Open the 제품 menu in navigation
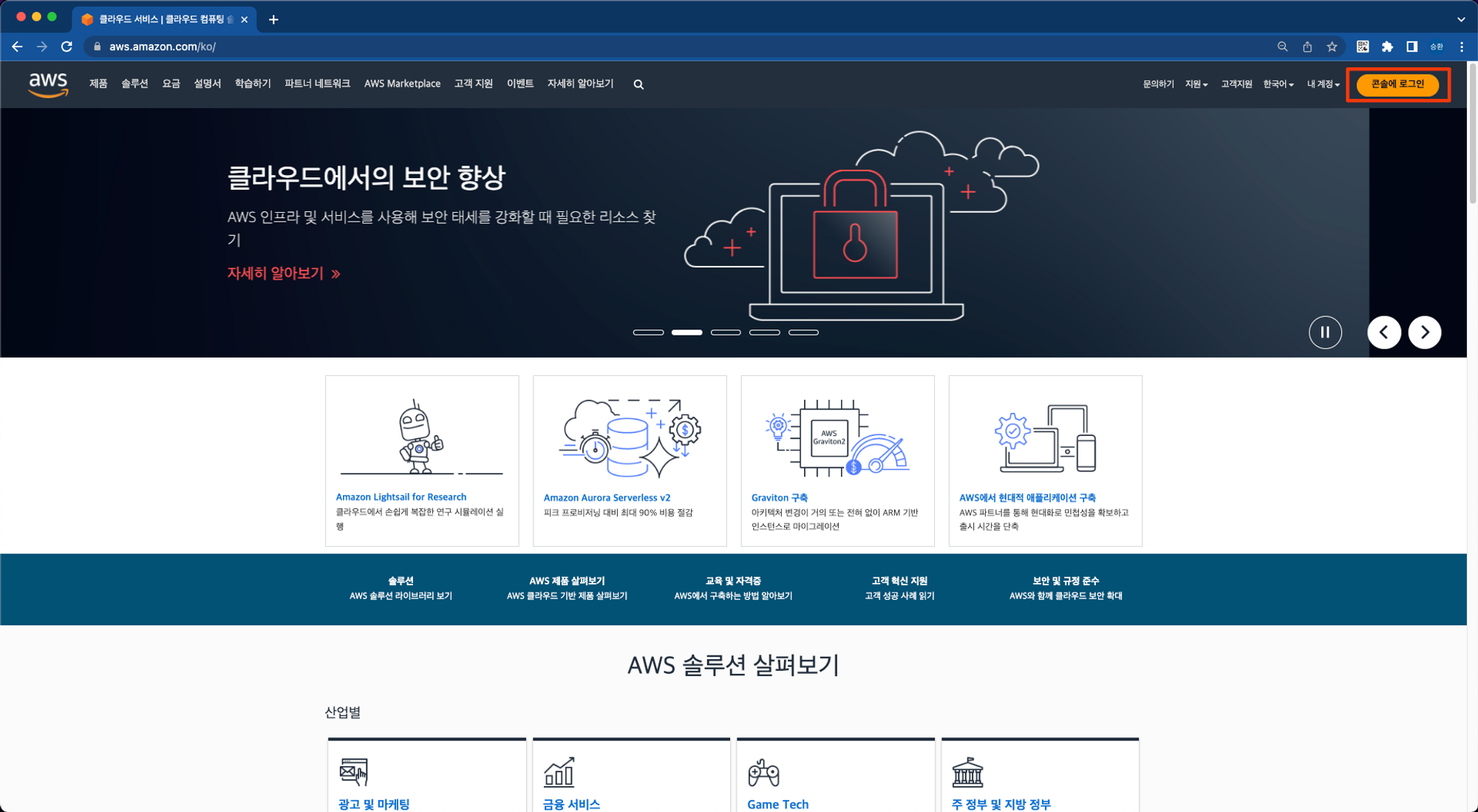The width and height of the screenshot is (1478, 812). 98,84
